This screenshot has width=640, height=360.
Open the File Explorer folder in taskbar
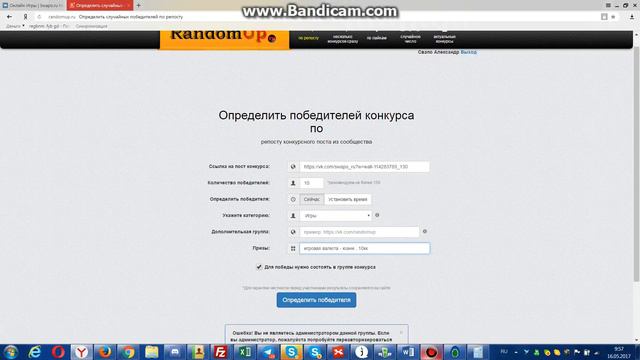coord(151,352)
